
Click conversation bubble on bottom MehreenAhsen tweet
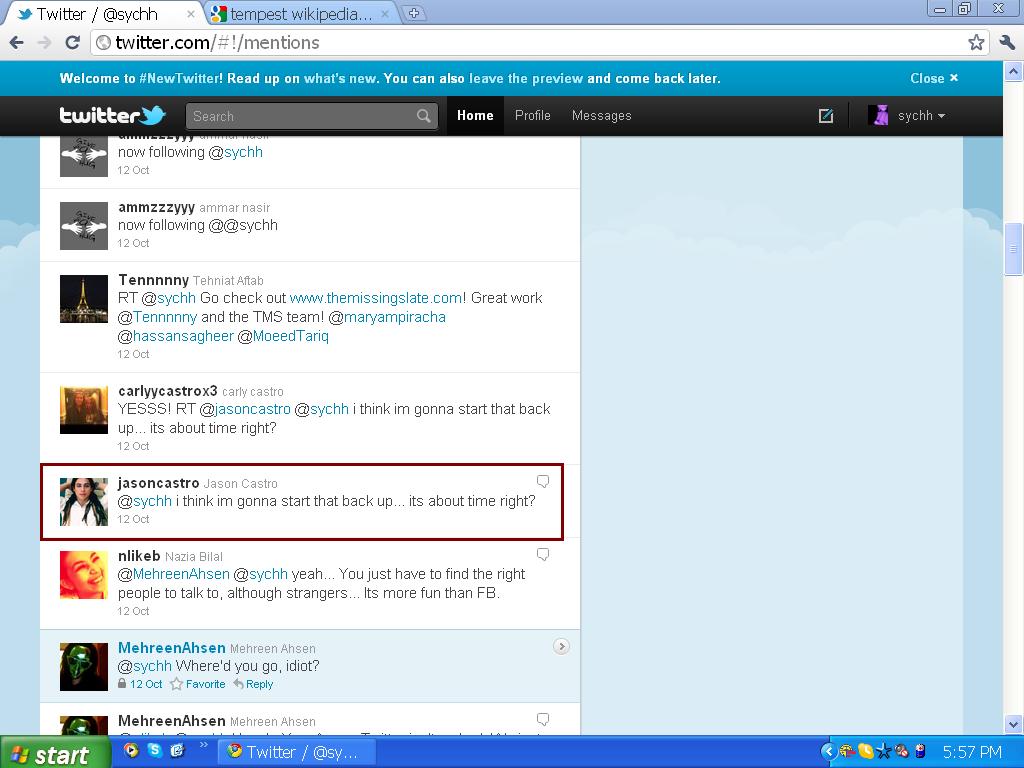click(x=543, y=719)
